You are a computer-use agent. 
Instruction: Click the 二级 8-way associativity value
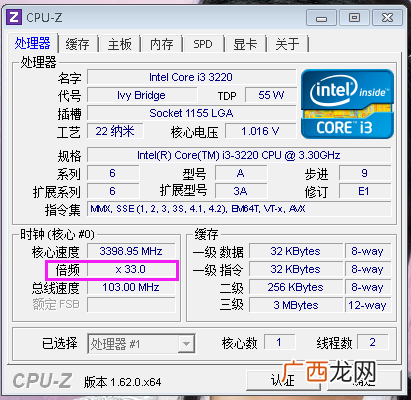click(x=367, y=287)
